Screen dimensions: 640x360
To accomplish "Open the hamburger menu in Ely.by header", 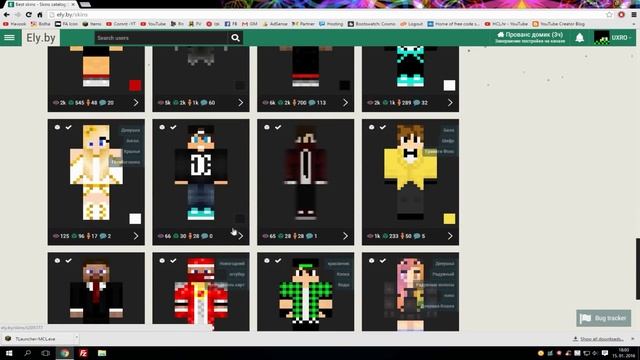I will (9, 38).
